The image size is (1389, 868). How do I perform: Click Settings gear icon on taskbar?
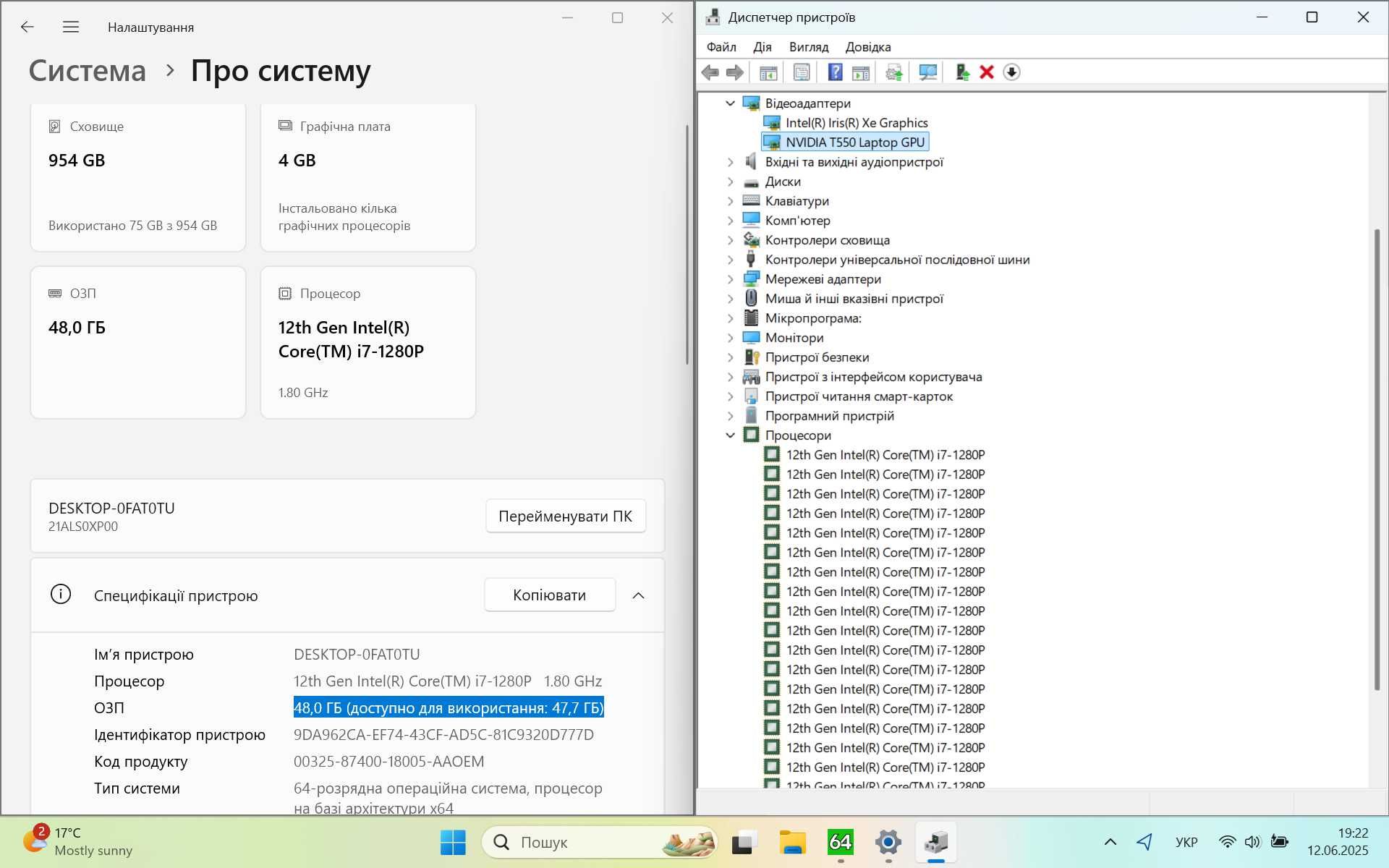888,842
